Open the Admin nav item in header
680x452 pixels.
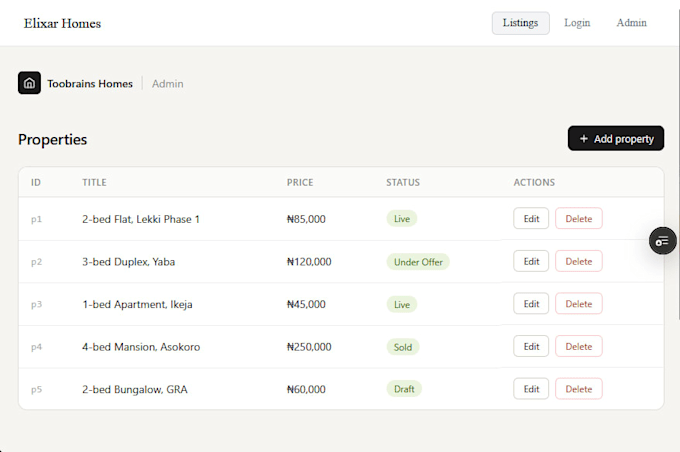coord(631,23)
